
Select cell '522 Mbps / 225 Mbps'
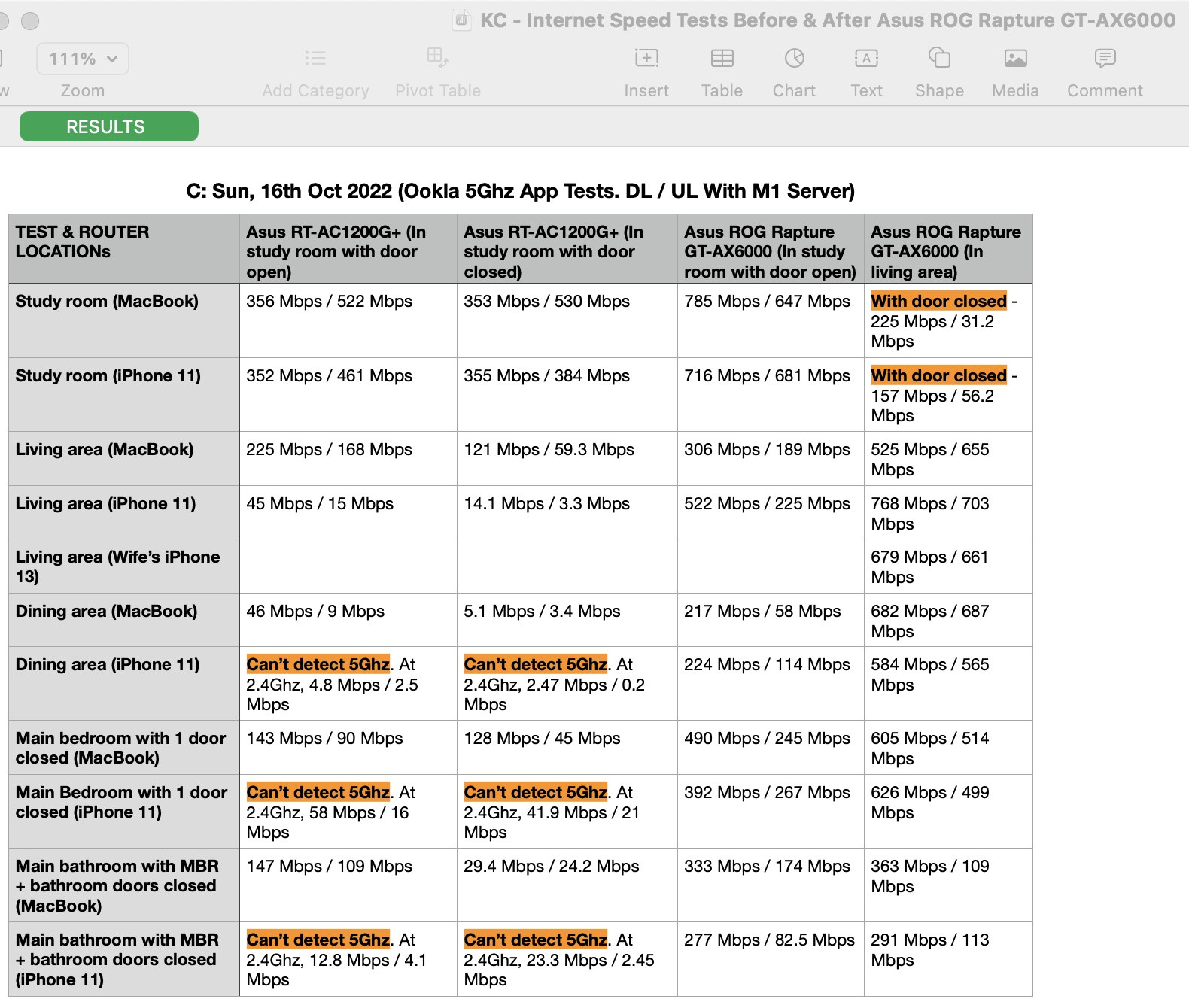pos(771,512)
